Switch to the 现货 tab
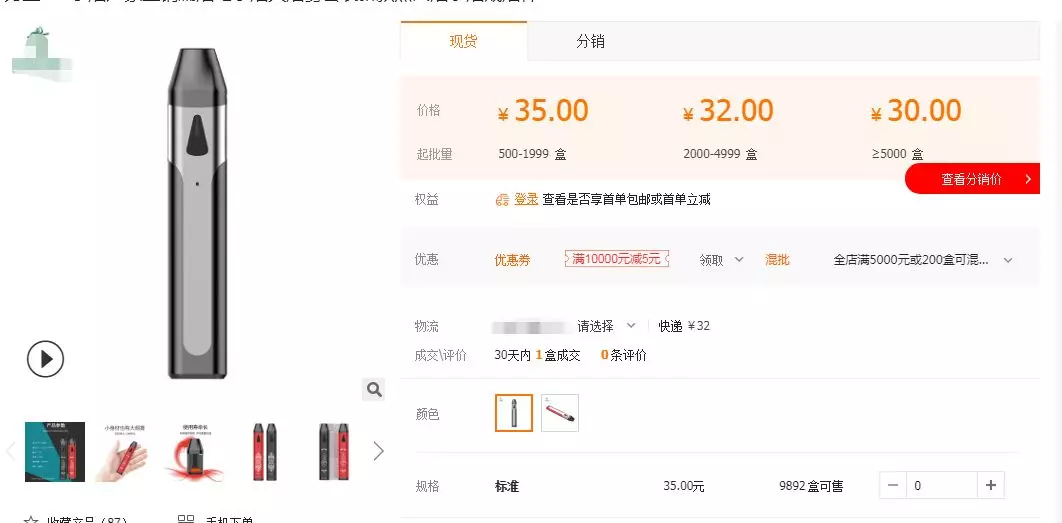 tap(463, 41)
